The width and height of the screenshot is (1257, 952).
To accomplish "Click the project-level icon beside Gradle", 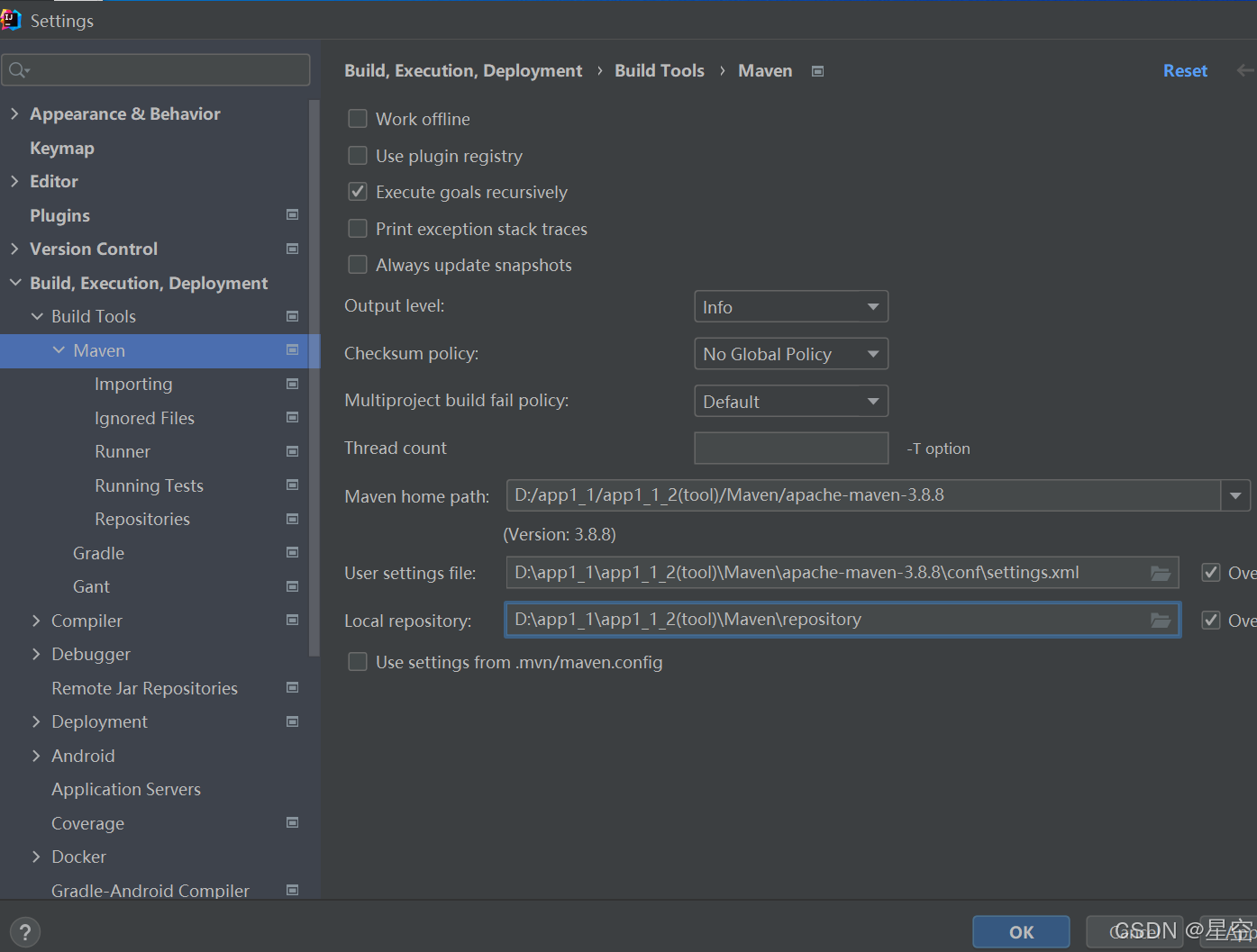I will [292, 552].
